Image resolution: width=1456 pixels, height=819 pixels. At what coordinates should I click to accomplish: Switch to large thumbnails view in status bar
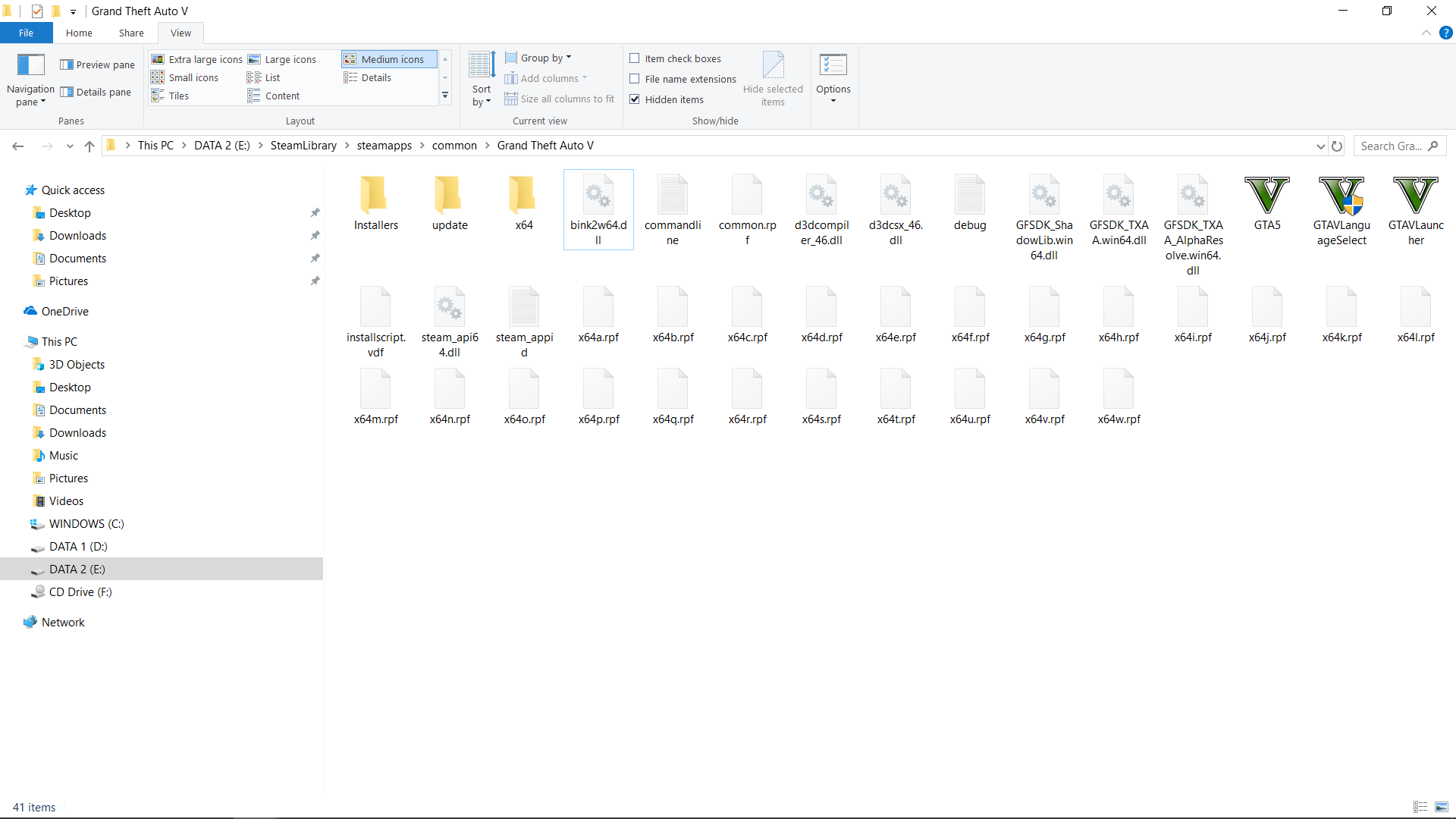click(1442, 807)
